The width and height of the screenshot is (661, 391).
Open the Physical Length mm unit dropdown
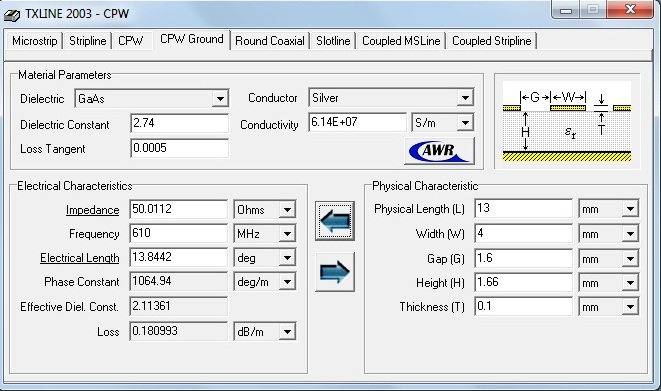tap(609, 209)
